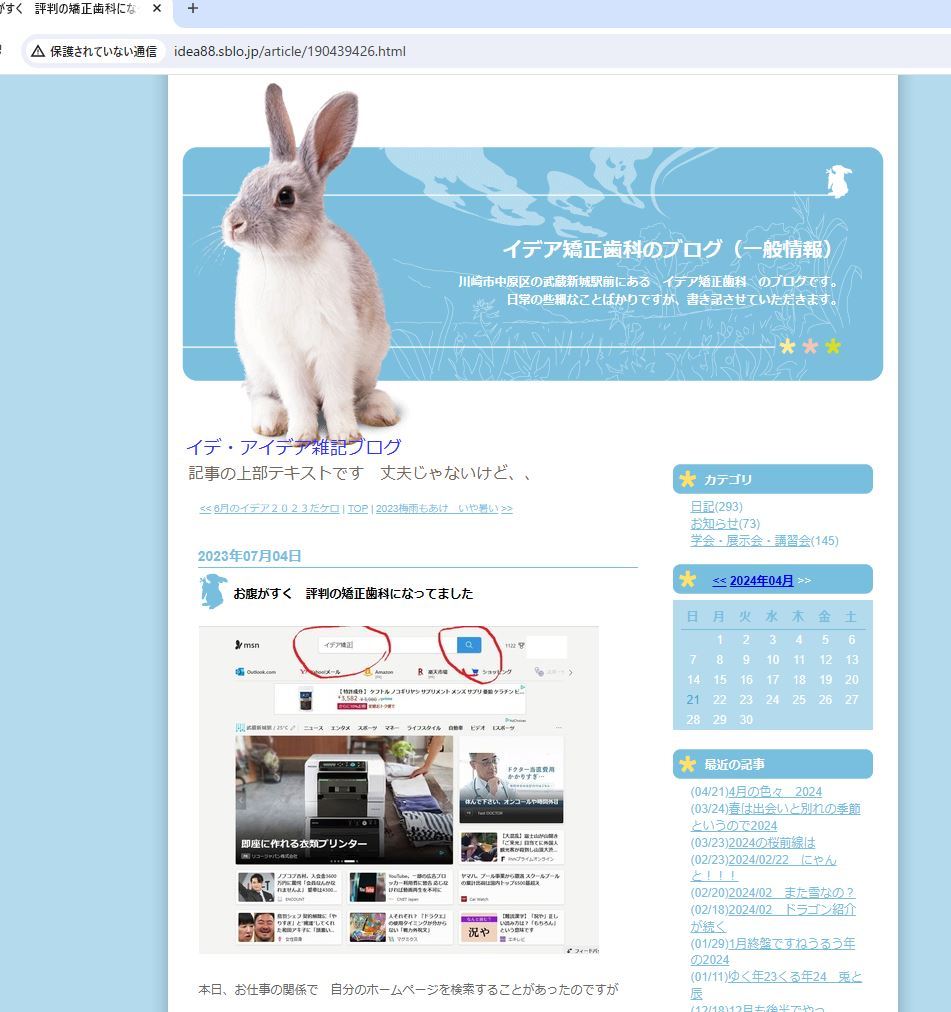The height and width of the screenshot is (1012, 951).
Task: Open recent article 2024/02 ドラゴン紹介が続く
Action: coord(773,918)
